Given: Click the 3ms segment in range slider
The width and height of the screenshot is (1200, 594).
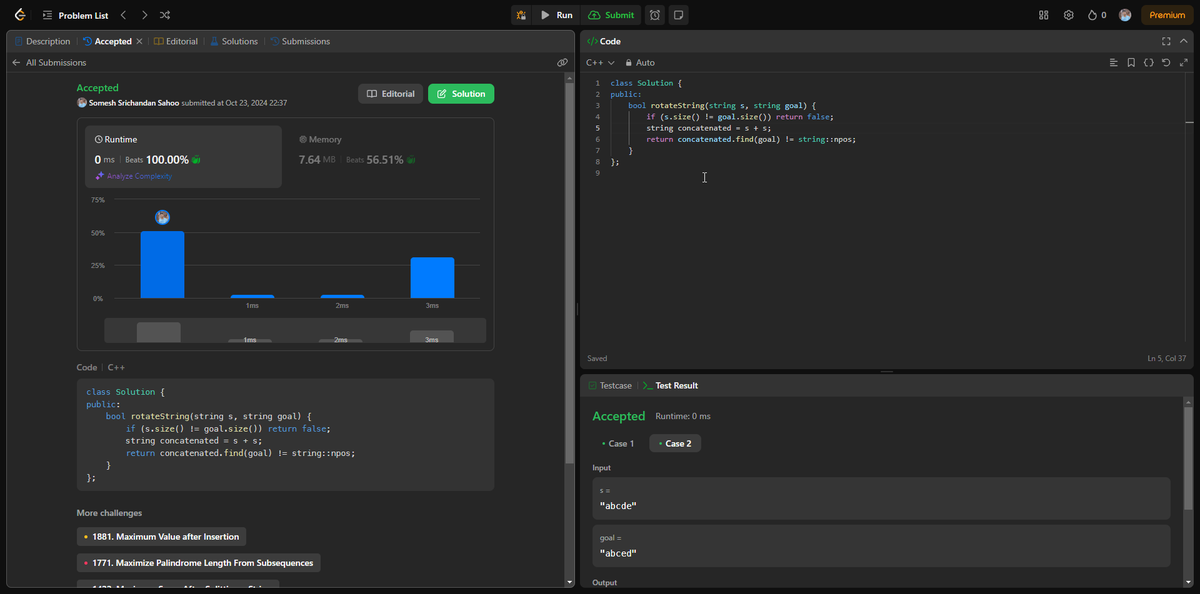Looking at the screenshot, I should 432,337.
